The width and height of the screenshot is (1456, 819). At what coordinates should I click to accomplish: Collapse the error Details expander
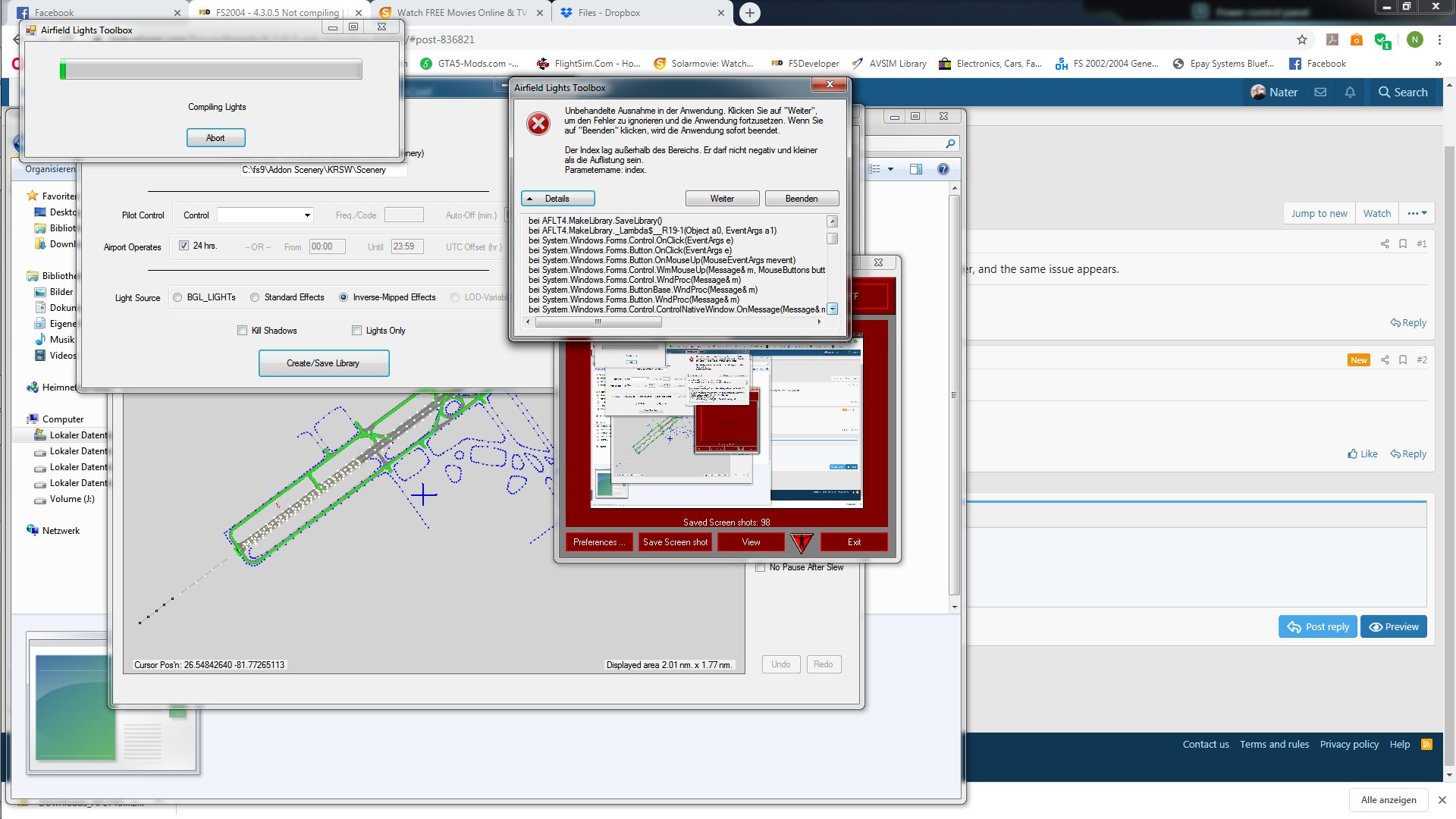coord(558,199)
